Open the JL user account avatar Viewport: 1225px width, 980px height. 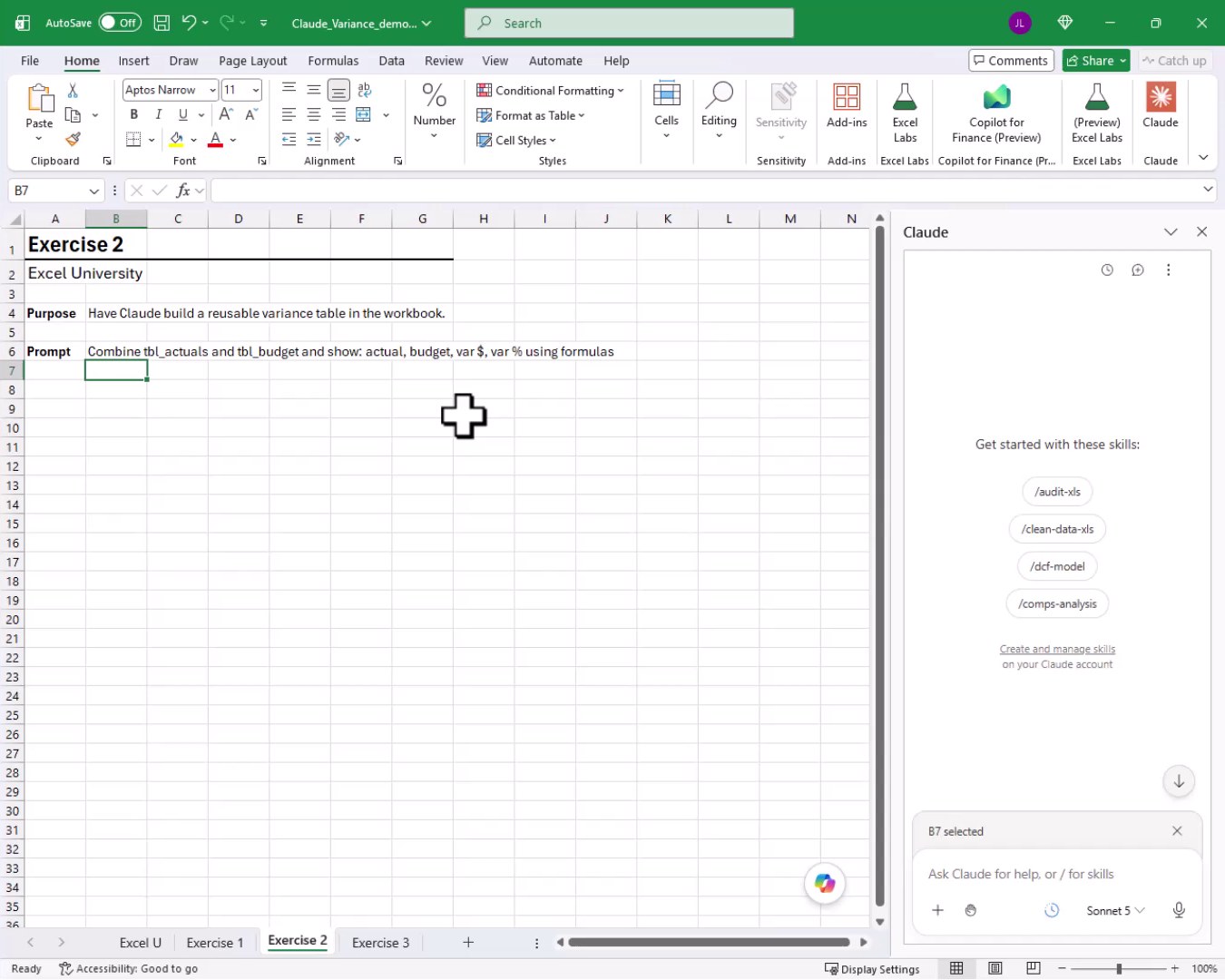pos(1020,24)
